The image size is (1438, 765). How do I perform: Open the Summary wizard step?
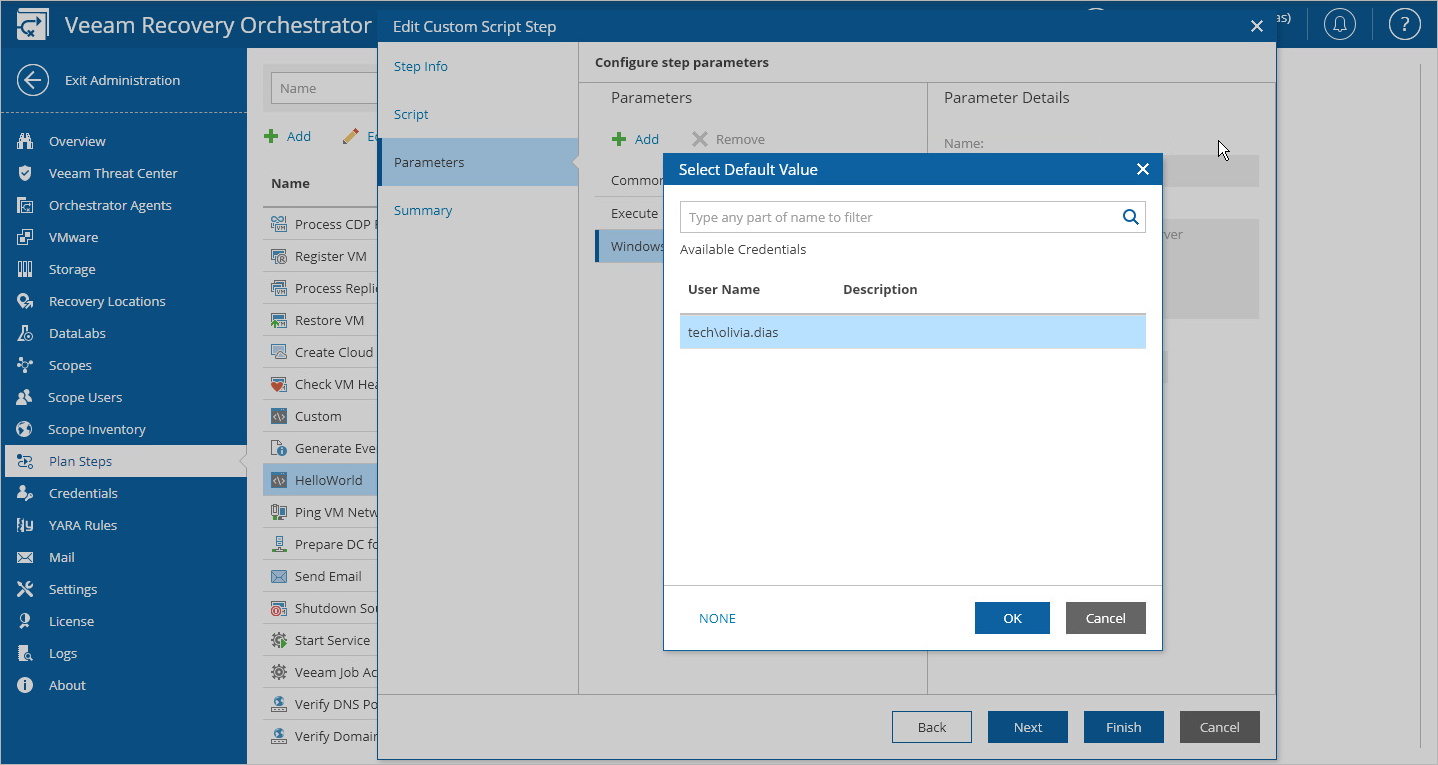[x=423, y=210]
